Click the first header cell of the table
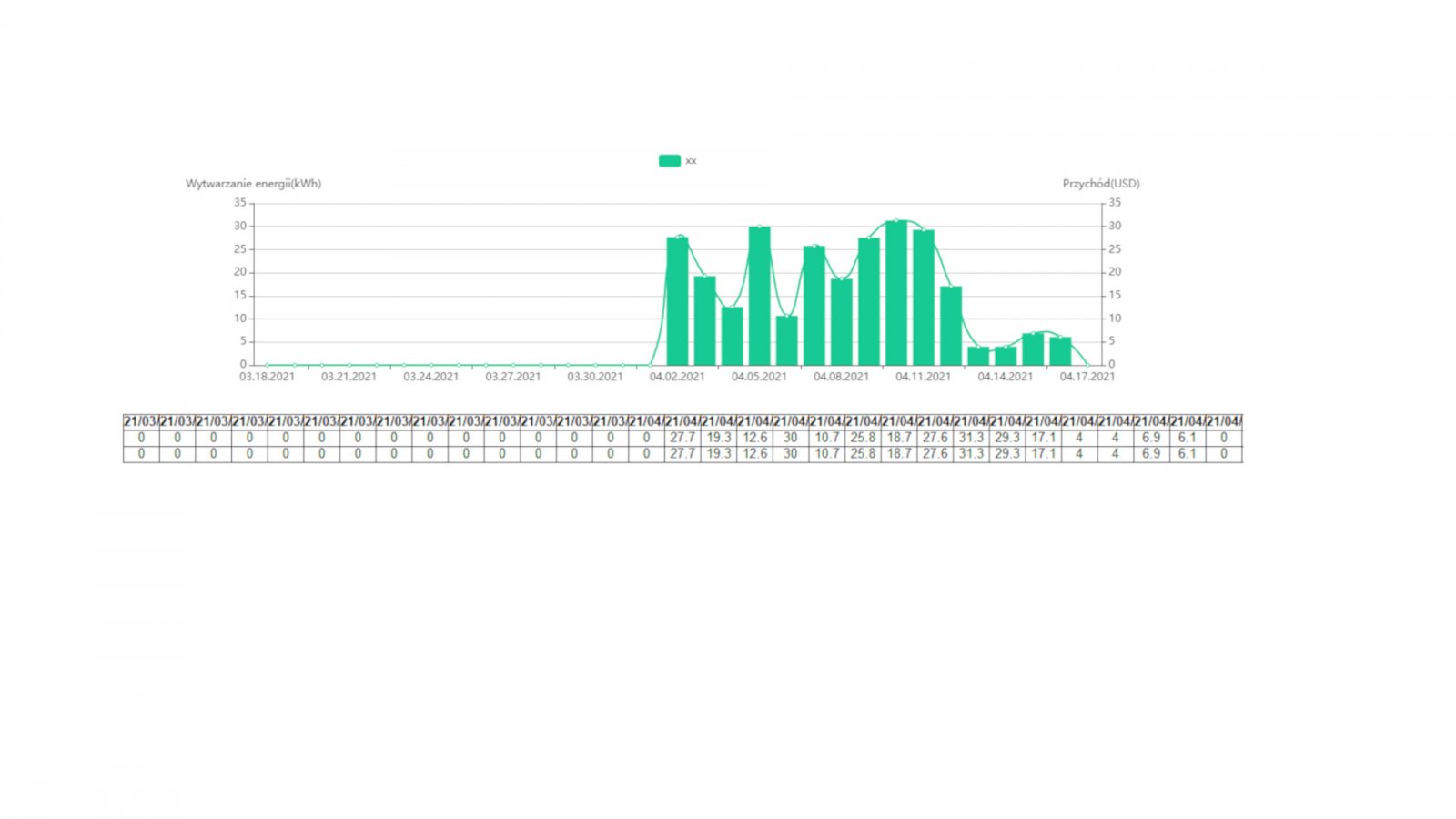This screenshot has width=1456, height=819. click(141, 421)
